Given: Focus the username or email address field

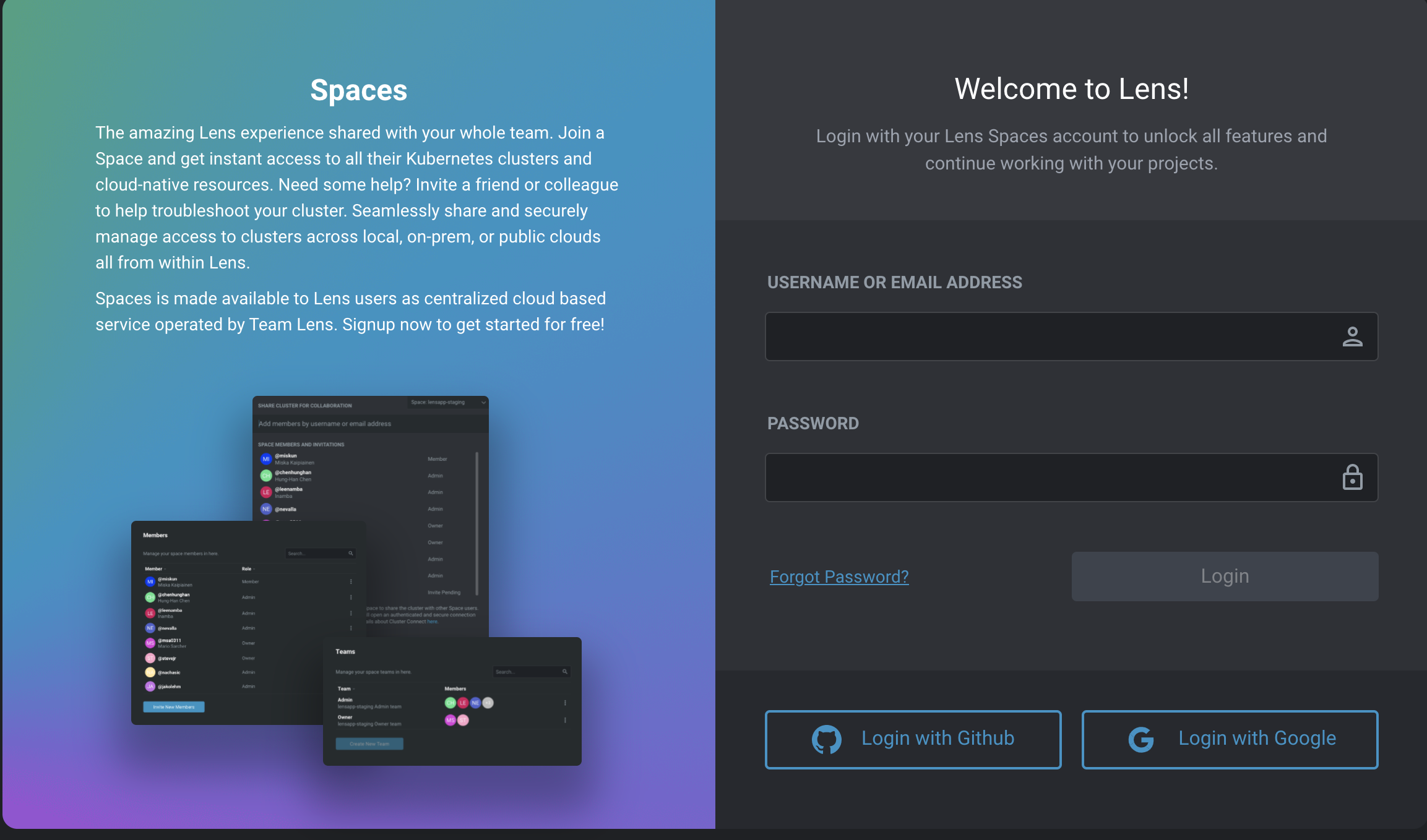Looking at the screenshot, I should 1052,336.
